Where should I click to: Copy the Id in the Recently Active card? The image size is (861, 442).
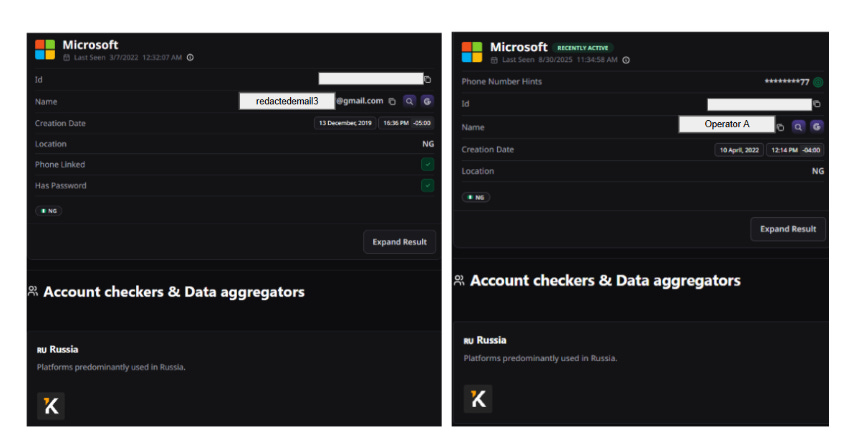817,104
